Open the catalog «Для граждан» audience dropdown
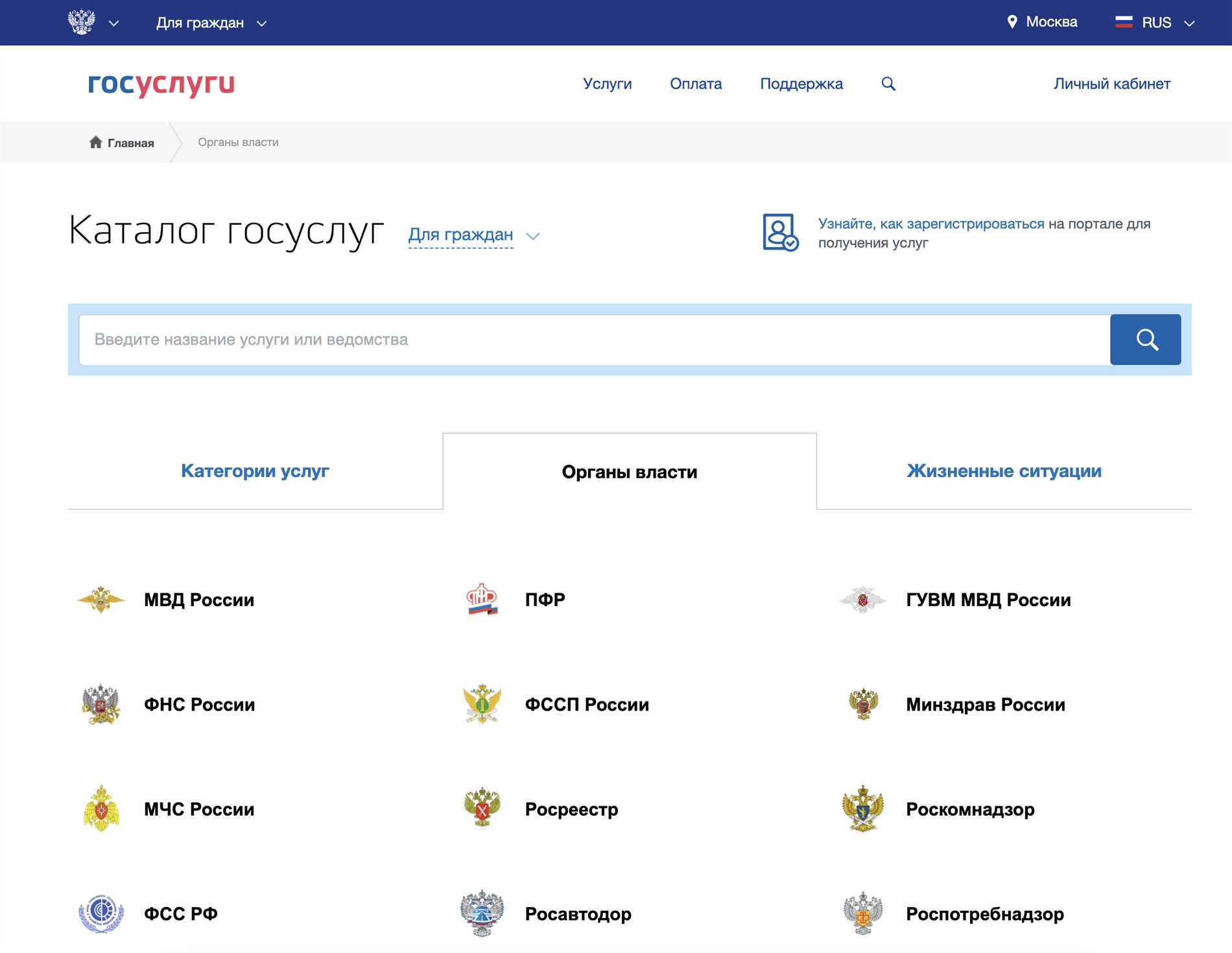This screenshot has height=953, width=1232. [x=460, y=235]
